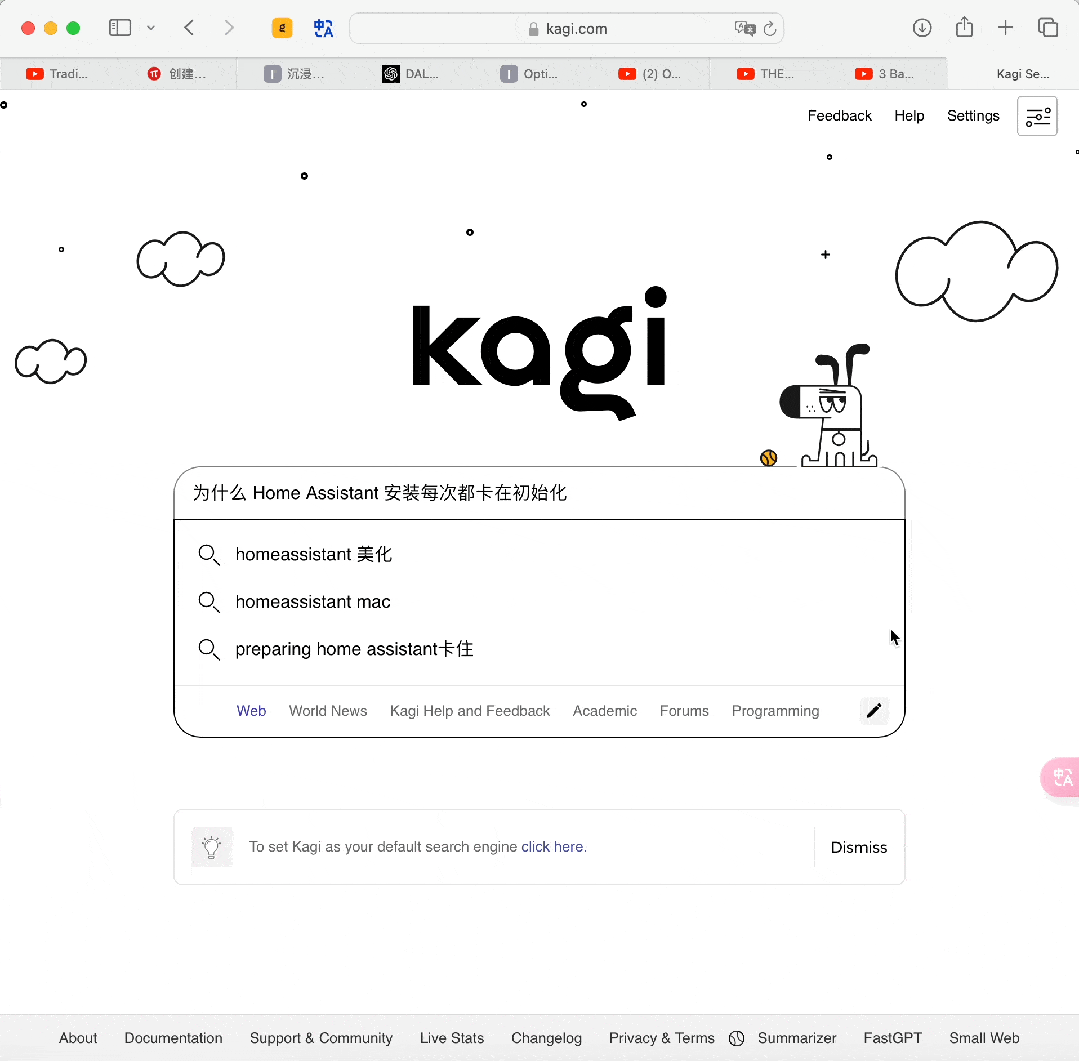Open Safari downloads icon
Viewport: 1079px width, 1061px height.
(922, 28)
